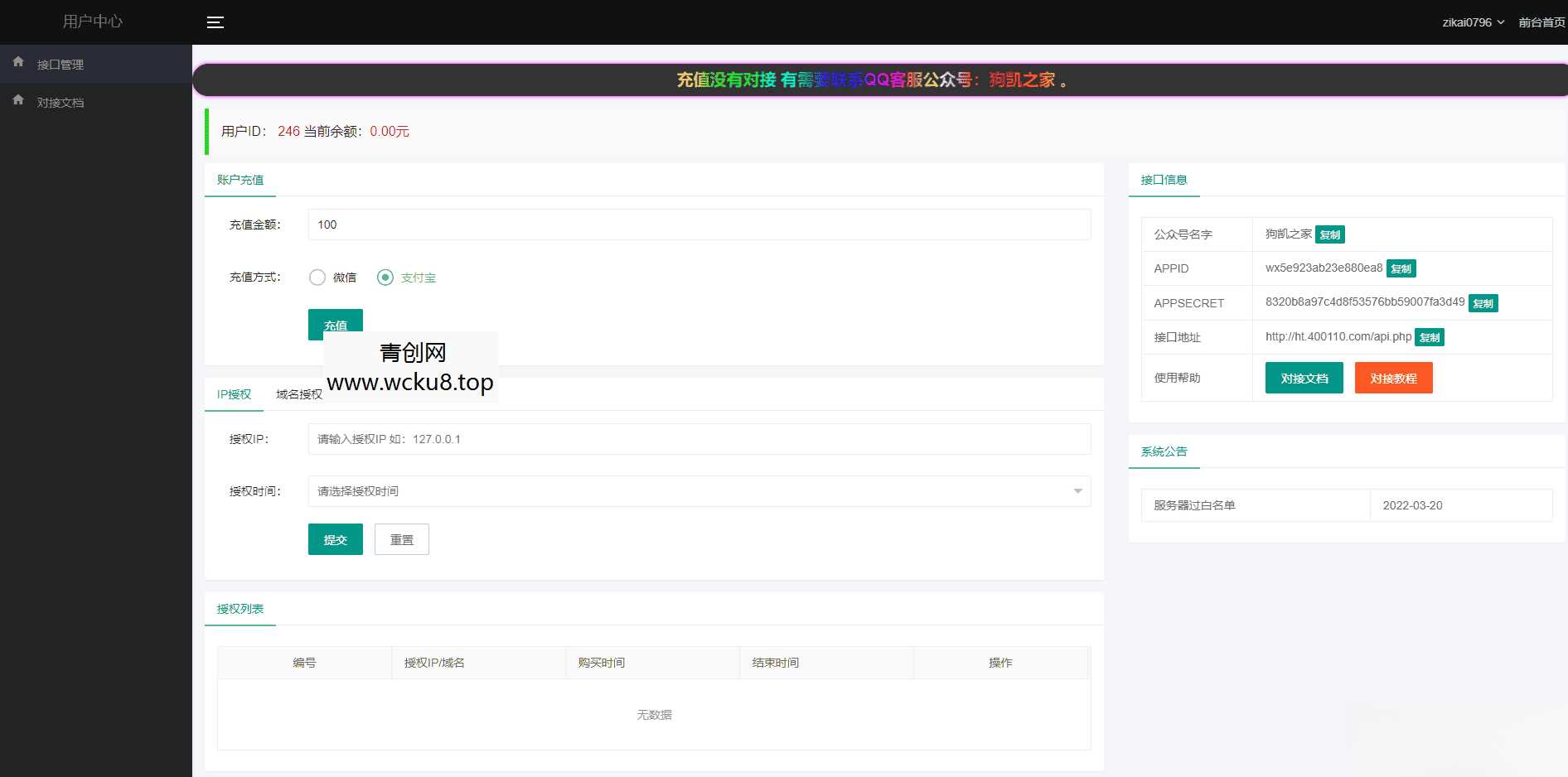Viewport: 1568px width, 777px height.
Task: Click the dropdown arrow in 授权时间 field
Action: click(x=1077, y=491)
